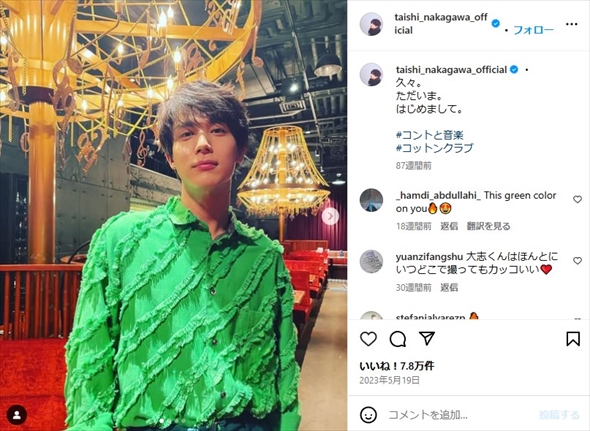Like yuanzifangshu's comment

(577, 260)
